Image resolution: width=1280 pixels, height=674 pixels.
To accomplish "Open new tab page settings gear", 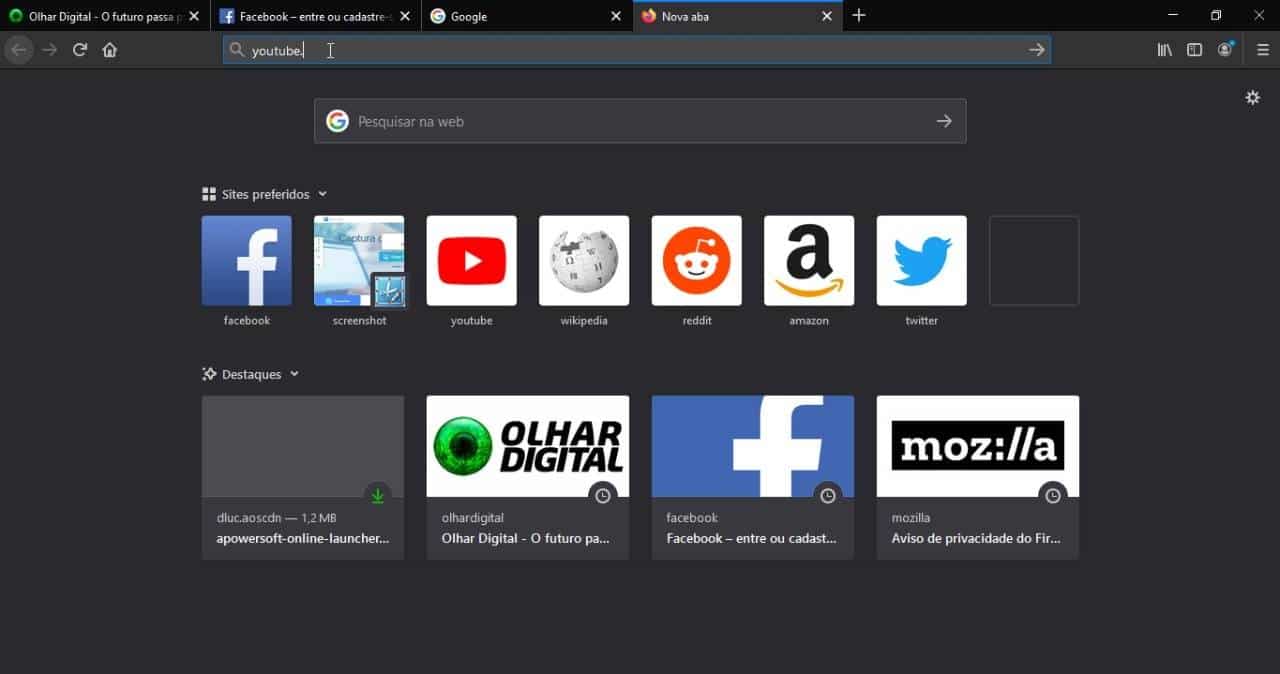I will point(1252,98).
